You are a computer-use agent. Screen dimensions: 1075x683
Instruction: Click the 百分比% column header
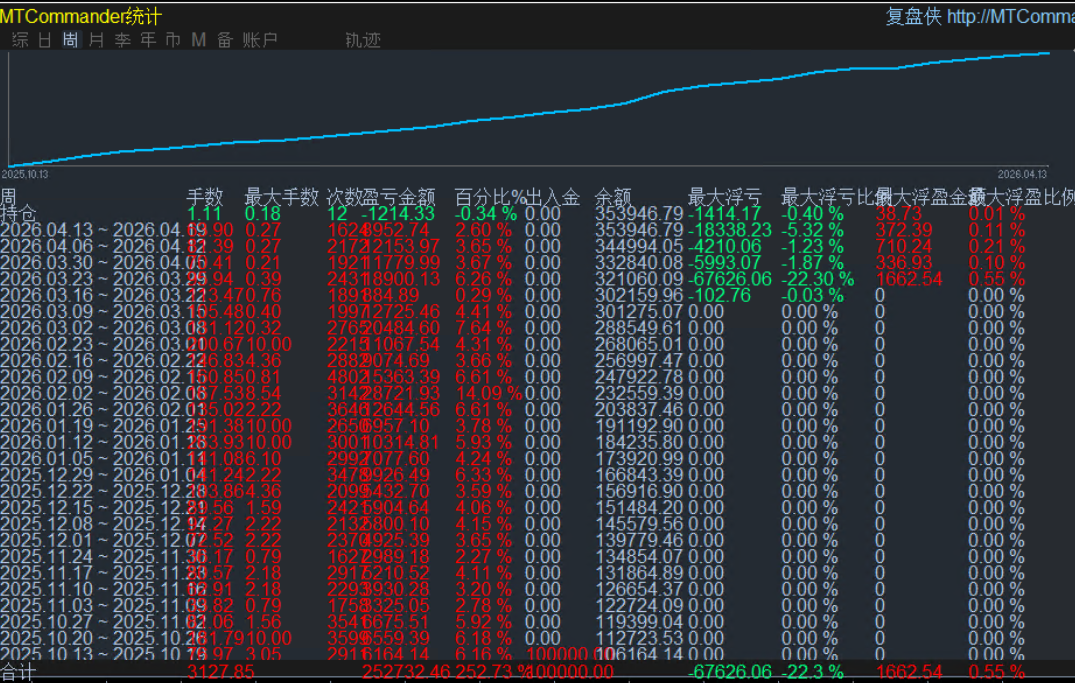point(490,197)
